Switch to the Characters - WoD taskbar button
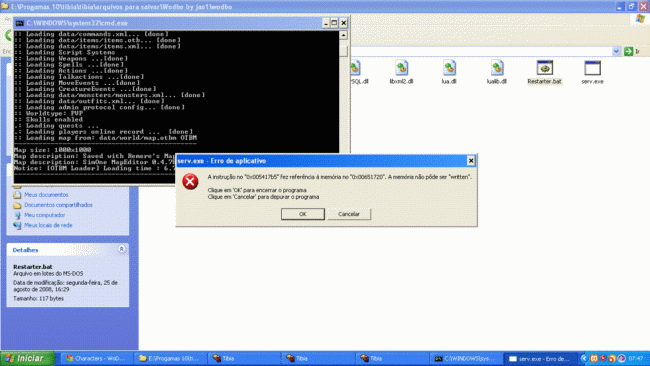This screenshot has height=366, width=650. pos(97,359)
